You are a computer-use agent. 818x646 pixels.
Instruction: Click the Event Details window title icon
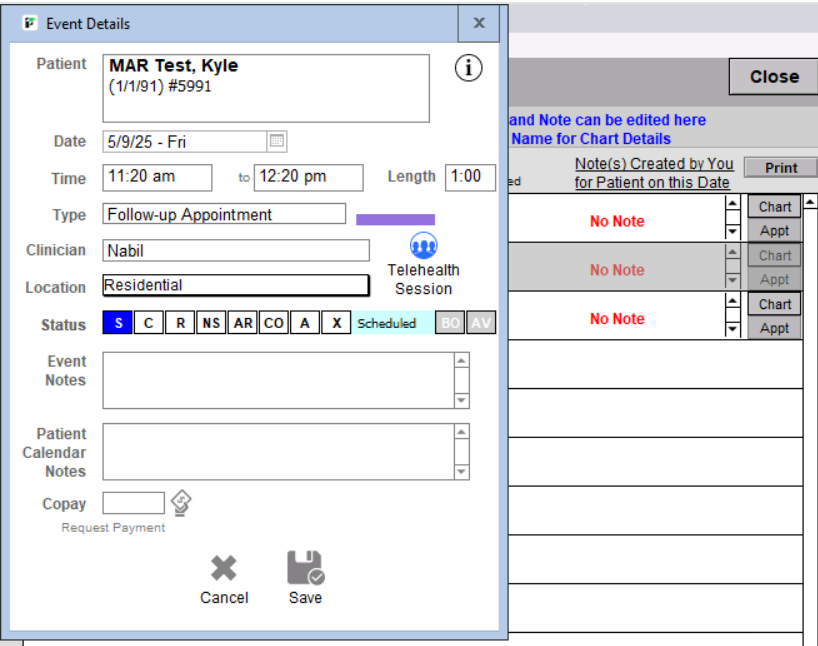point(27,23)
